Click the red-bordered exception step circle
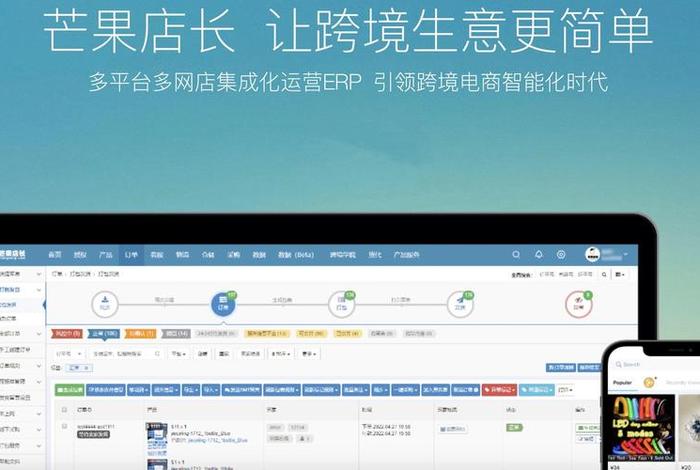This screenshot has width=700, height=470. click(x=578, y=304)
